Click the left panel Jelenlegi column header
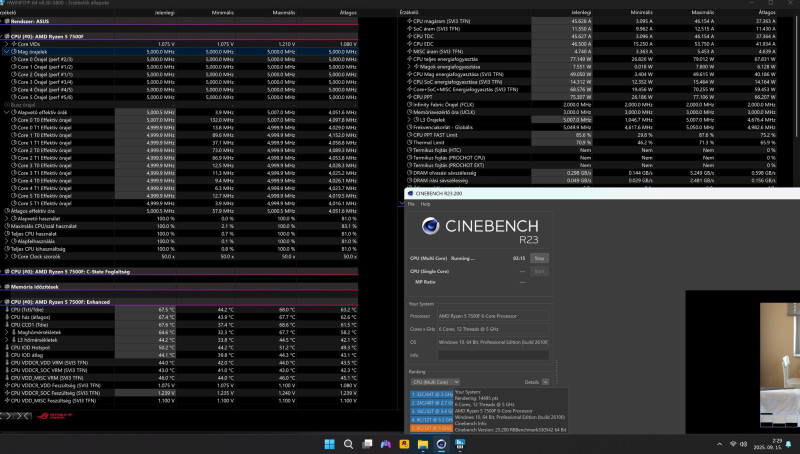The height and width of the screenshot is (454, 800). 164,12
